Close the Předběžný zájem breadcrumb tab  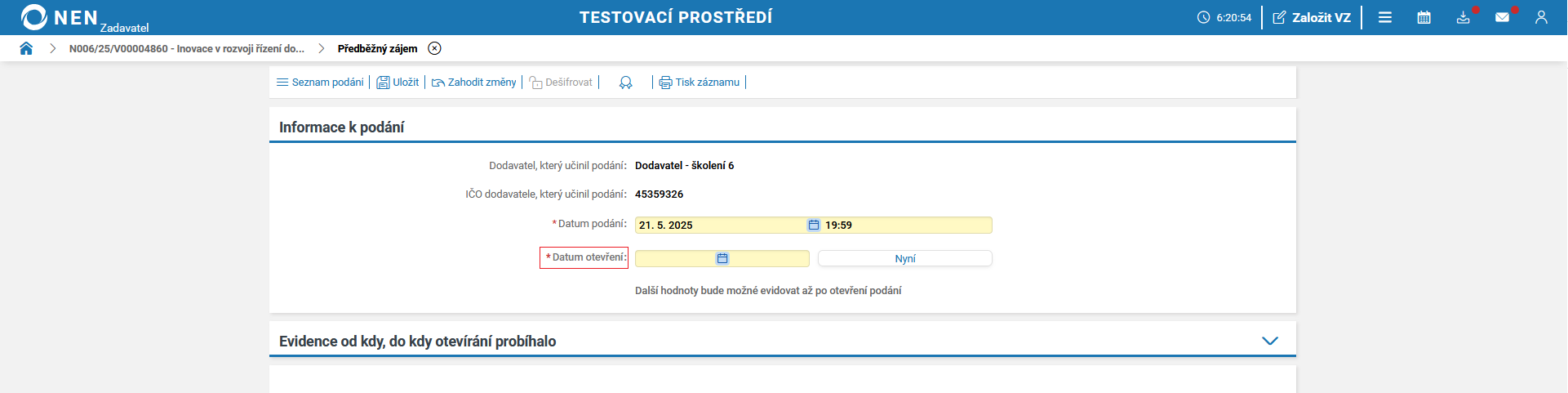(435, 48)
